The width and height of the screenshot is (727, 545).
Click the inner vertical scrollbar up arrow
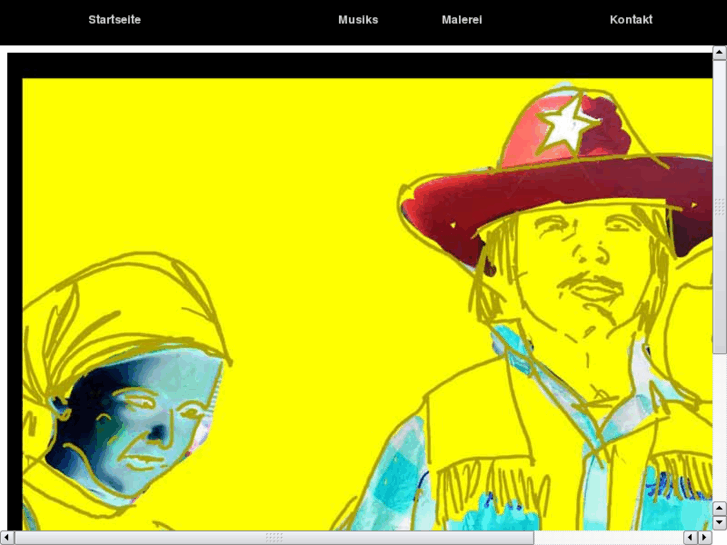point(719,508)
